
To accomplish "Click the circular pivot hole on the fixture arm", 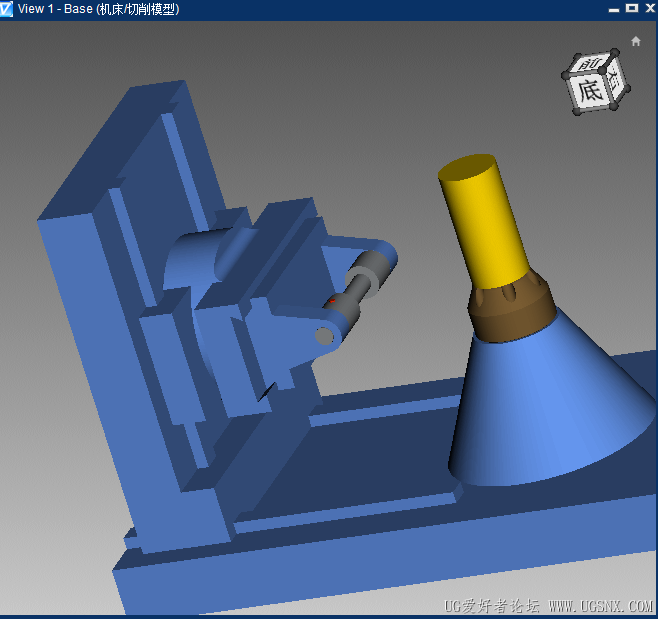I will [x=324, y=335].
